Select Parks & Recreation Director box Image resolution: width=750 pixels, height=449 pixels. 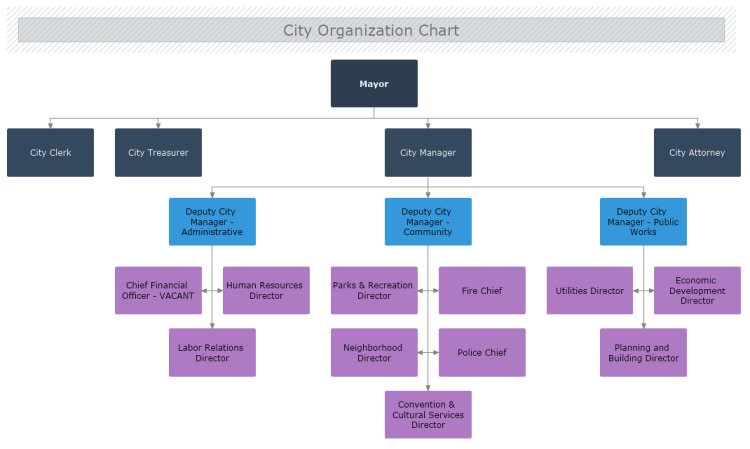point(374,290)
